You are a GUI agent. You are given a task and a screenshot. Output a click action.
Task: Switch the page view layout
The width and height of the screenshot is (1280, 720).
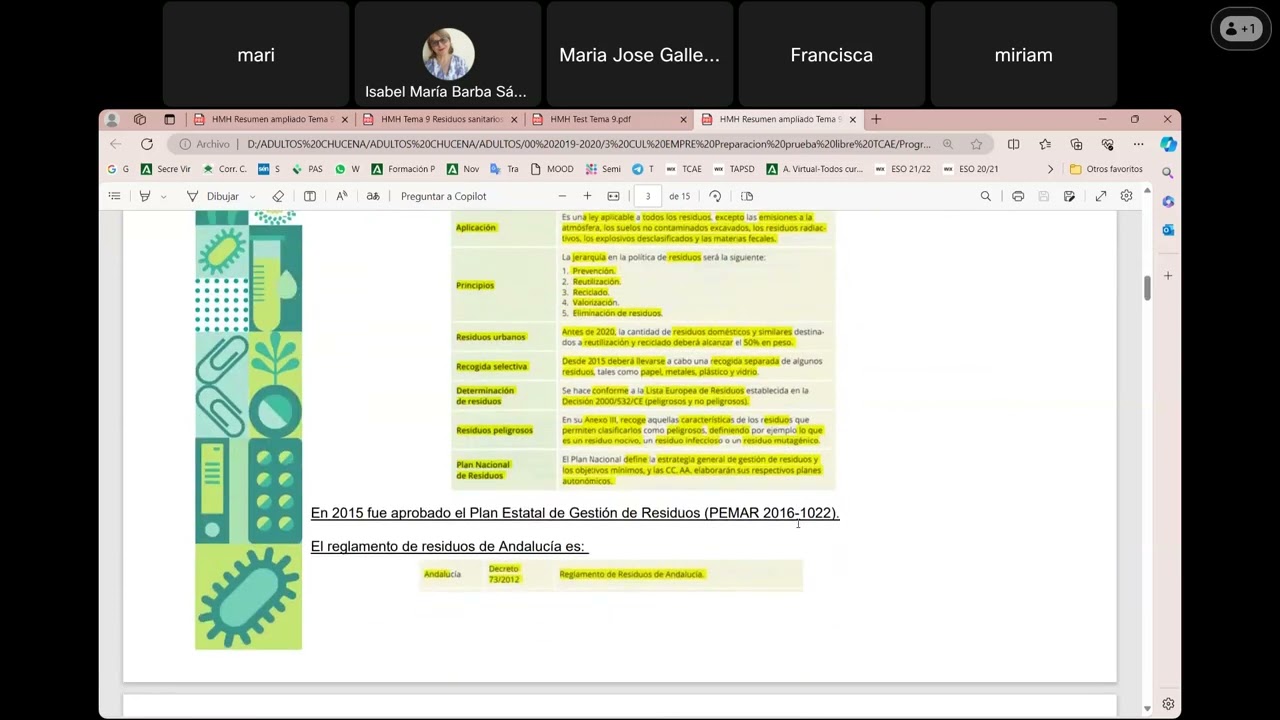(x=747, y=196)
